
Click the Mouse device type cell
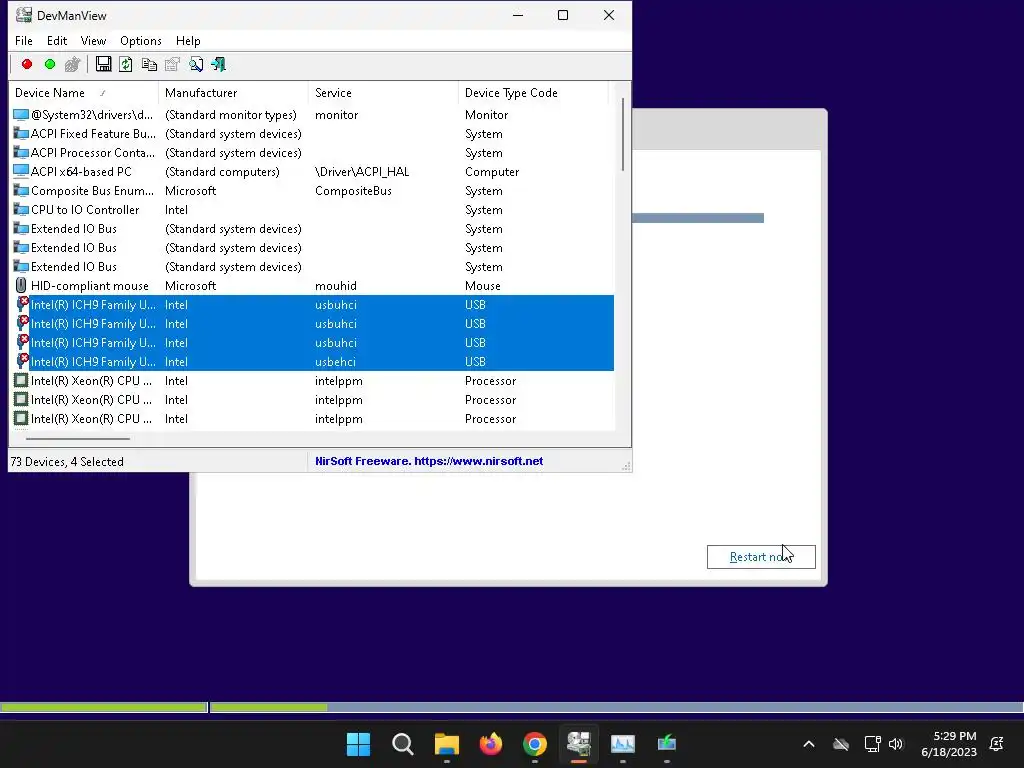coord(483,285)
